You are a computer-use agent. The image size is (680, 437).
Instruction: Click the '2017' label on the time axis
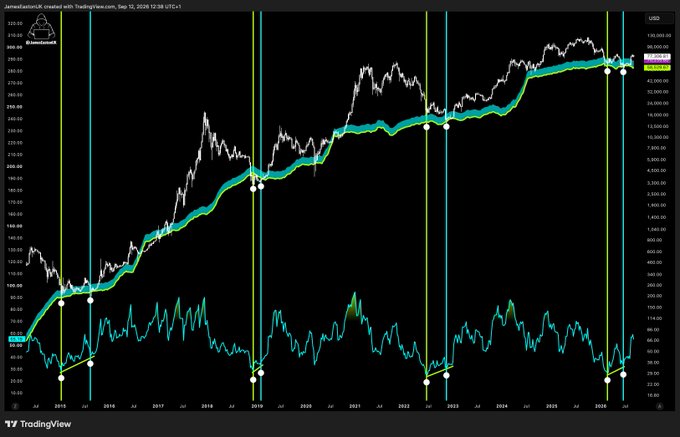click(158, 406)
